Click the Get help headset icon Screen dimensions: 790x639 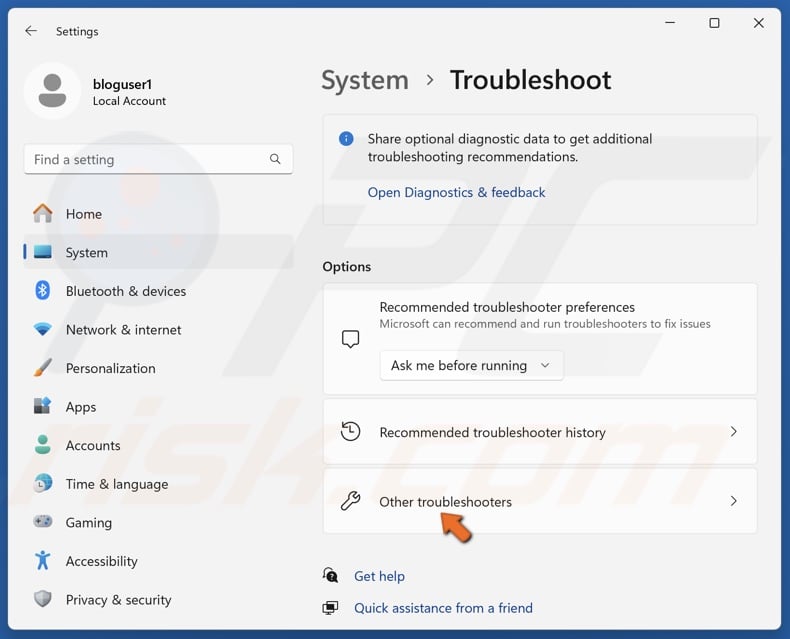click(x=330, y=576)
